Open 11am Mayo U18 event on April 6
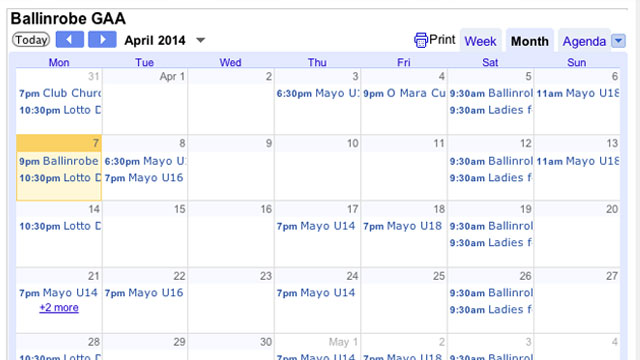Screen dimensions: 640x360 click(578, 93)
